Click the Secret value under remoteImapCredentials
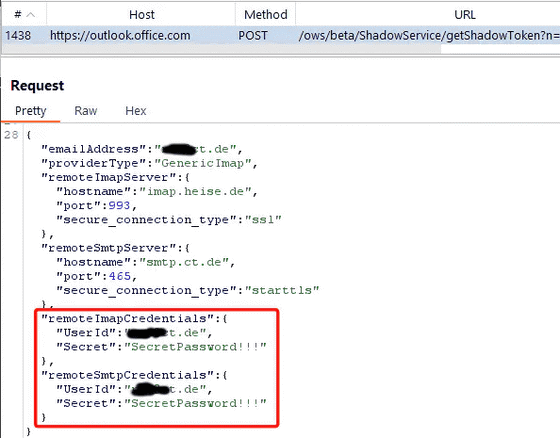The height and width of the screenshot is (438, 560). coord(195,347)
